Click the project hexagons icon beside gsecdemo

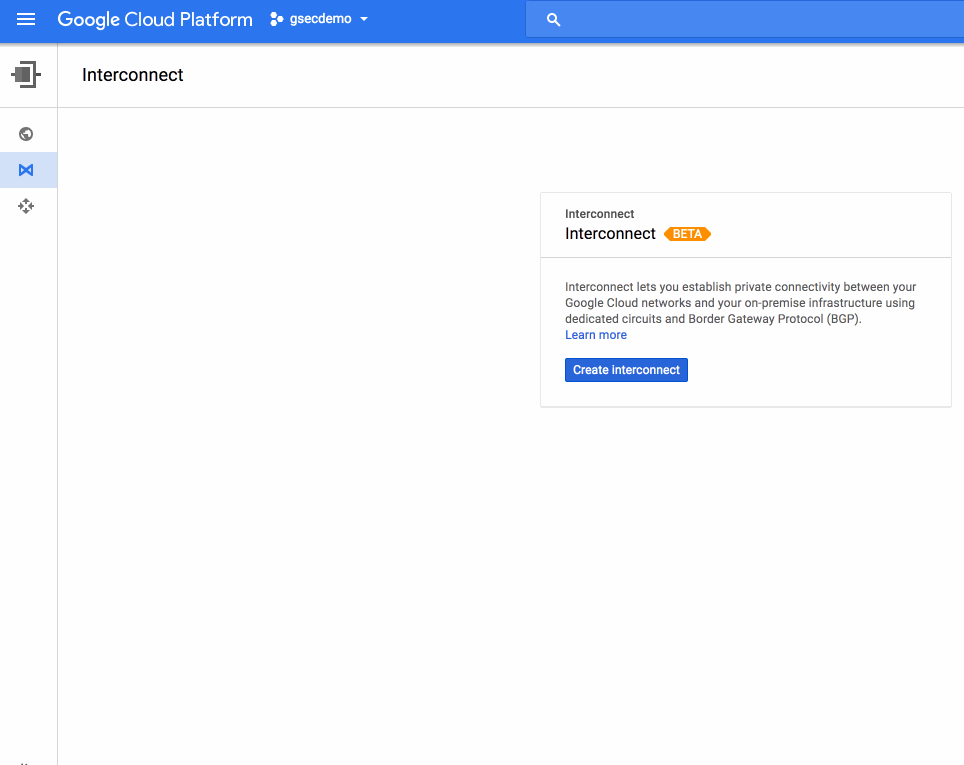277,19
